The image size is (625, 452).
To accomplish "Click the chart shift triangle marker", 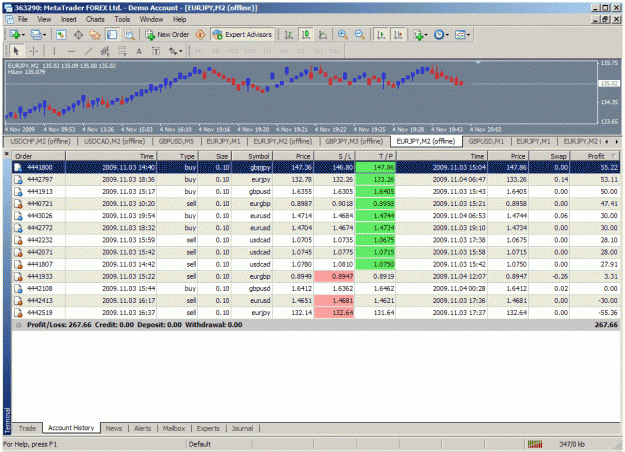I will (x=478, y=63).
